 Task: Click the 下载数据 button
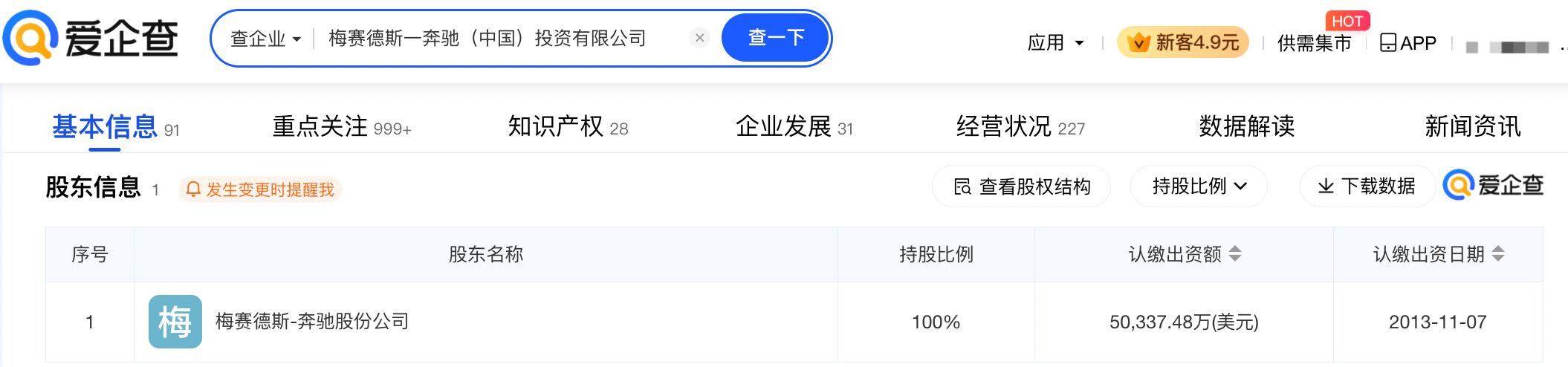[1367, 186]
